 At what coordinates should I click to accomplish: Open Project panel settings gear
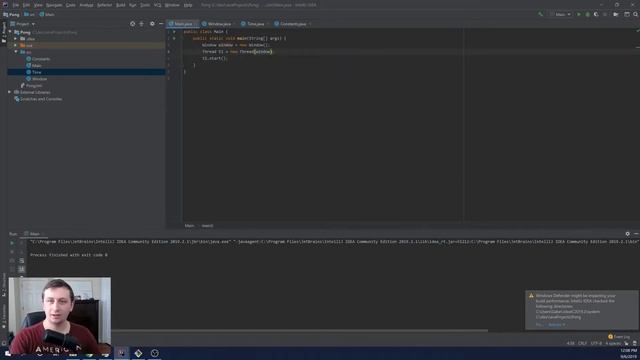pos(152,24)
